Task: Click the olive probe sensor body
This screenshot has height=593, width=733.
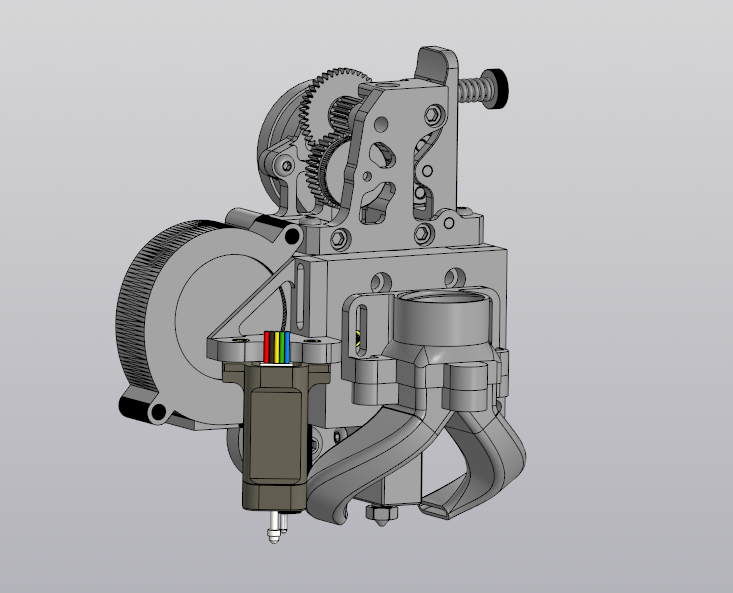Action: (x=275, y=440)
